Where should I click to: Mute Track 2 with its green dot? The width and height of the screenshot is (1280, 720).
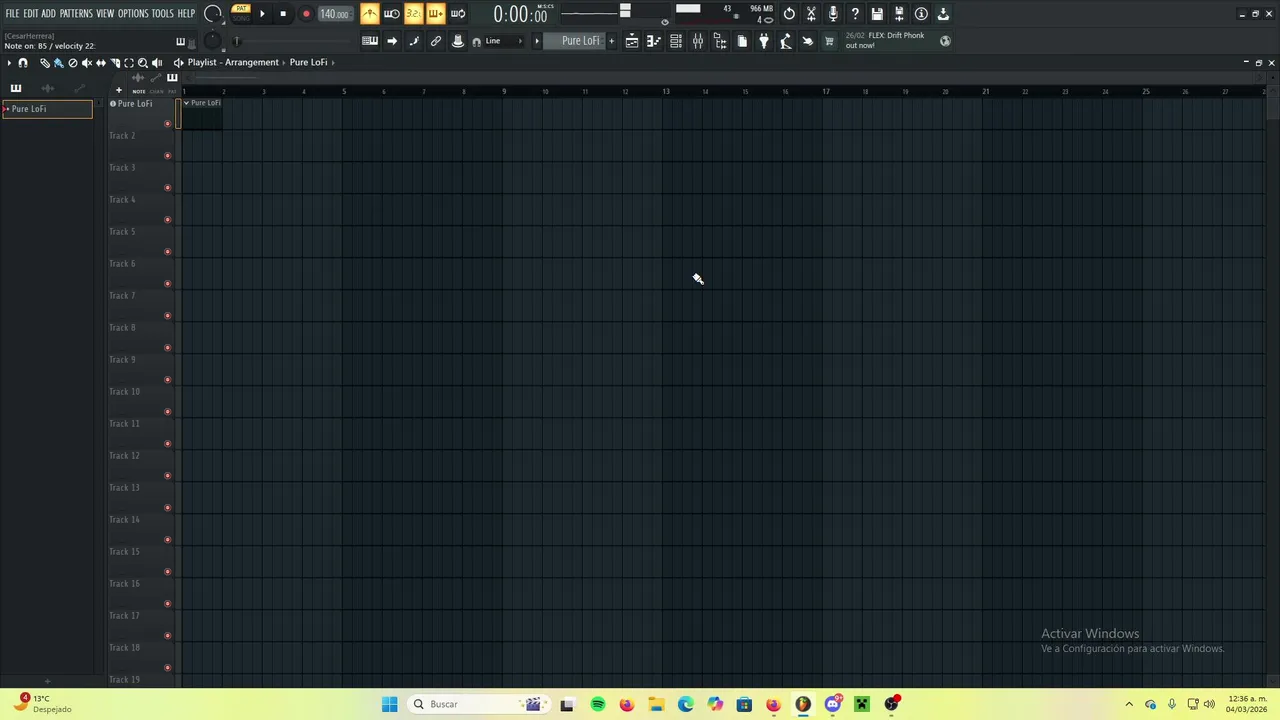click(167, 156)
